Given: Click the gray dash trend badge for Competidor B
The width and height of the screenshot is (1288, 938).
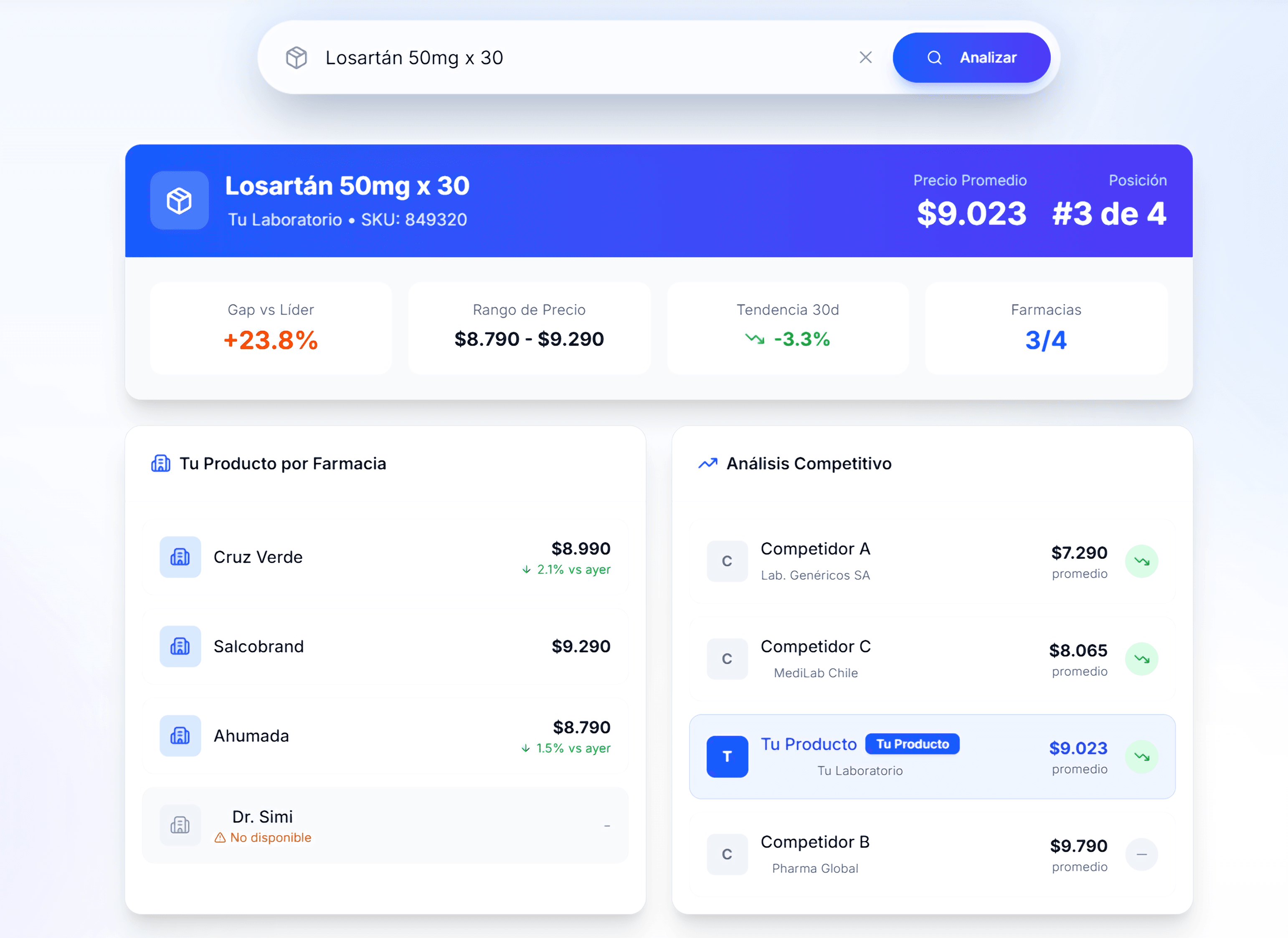Looking at the screenshot, I should coord(1143,854).
